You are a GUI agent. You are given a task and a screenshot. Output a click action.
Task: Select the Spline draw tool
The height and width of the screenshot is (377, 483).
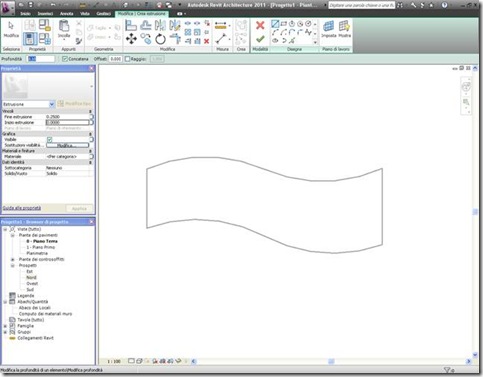point(309,32)
